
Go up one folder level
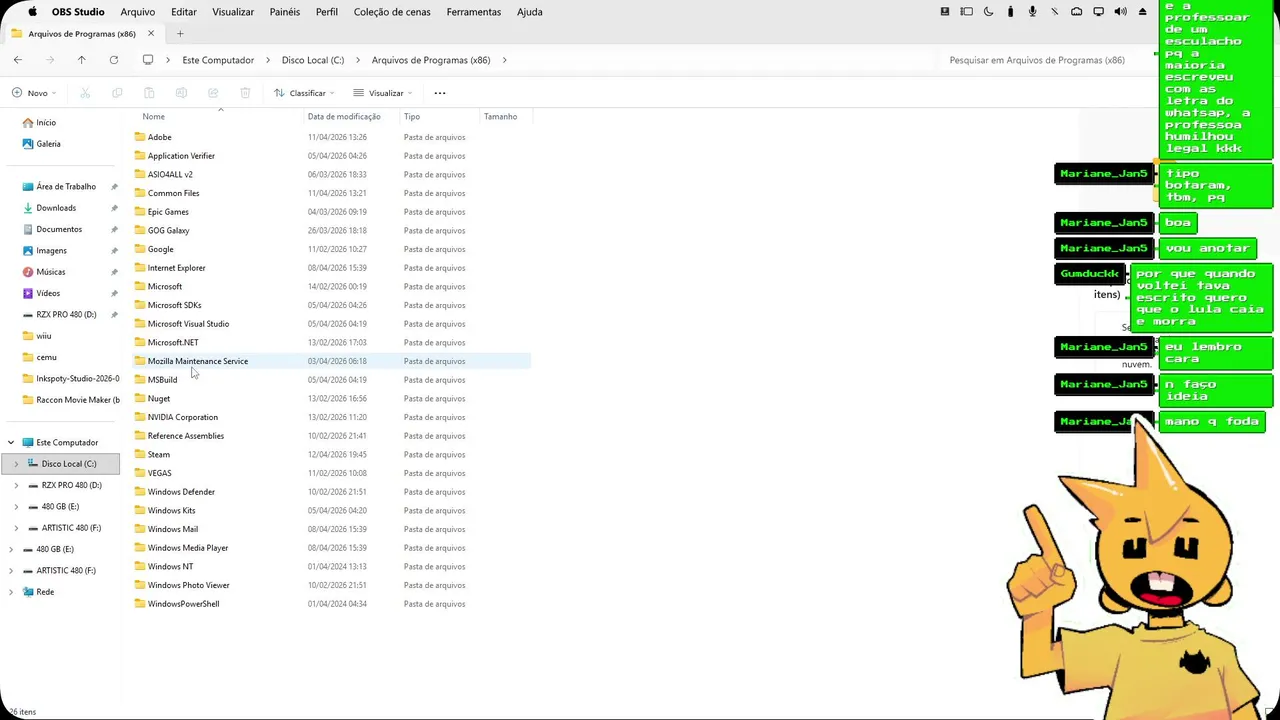coord(82,60)
